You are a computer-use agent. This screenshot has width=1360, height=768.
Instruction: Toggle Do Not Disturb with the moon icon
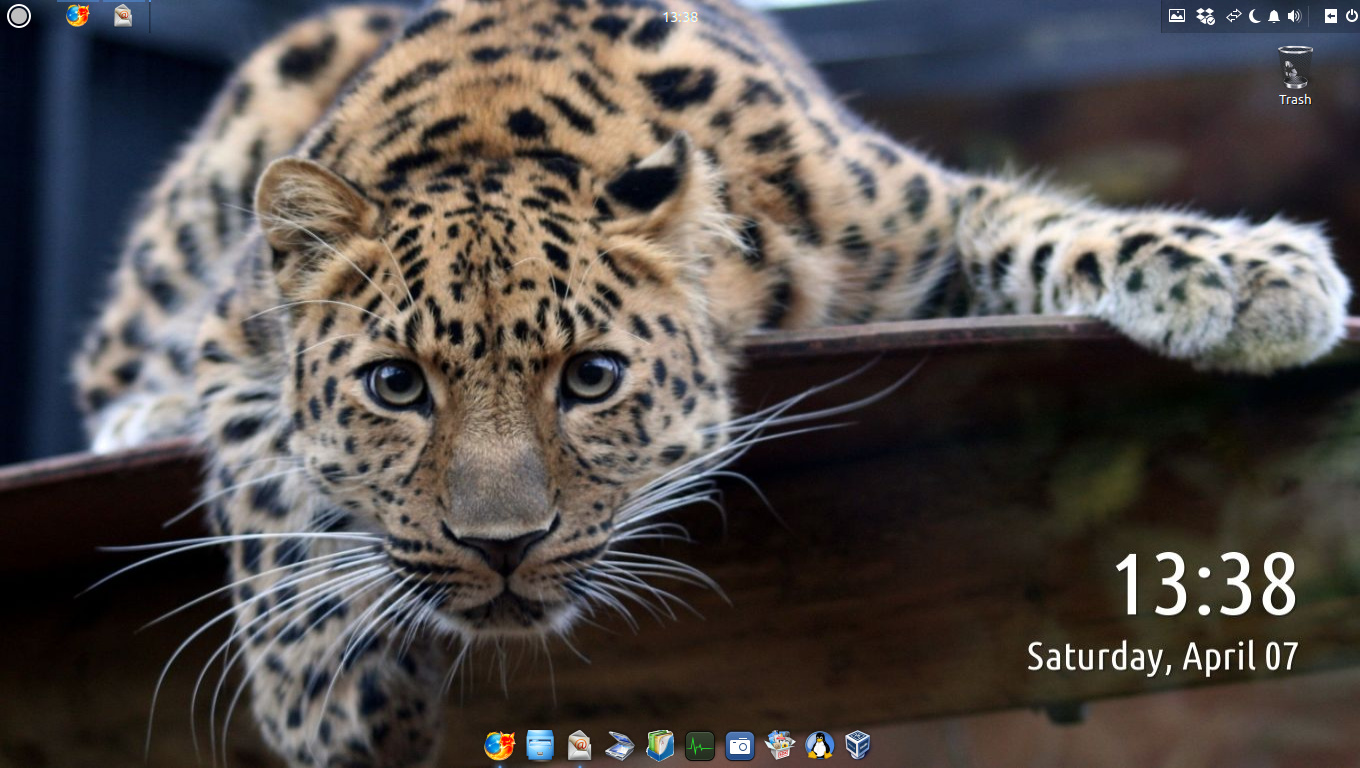[x=1254, y=16]
